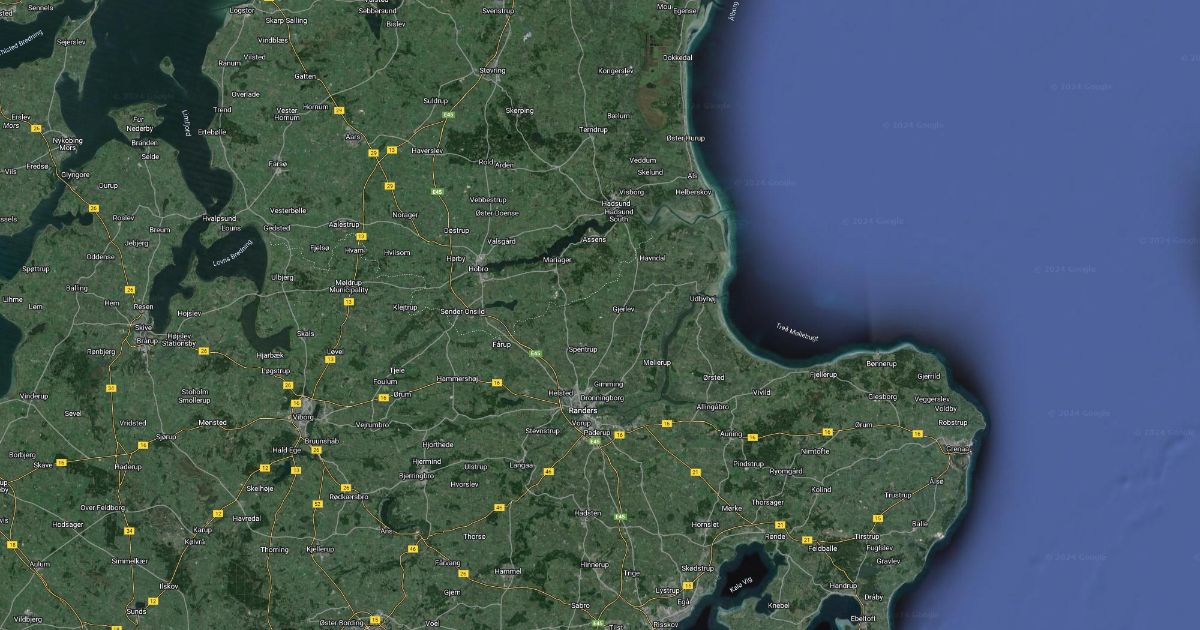1200x630 pixels.
Task: Select the Haverslev label
Action: 427,150
